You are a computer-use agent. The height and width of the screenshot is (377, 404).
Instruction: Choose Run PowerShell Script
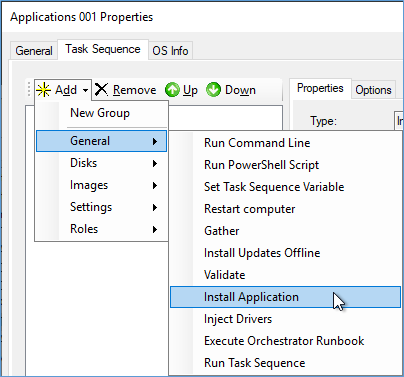click(x=285, y=165)
